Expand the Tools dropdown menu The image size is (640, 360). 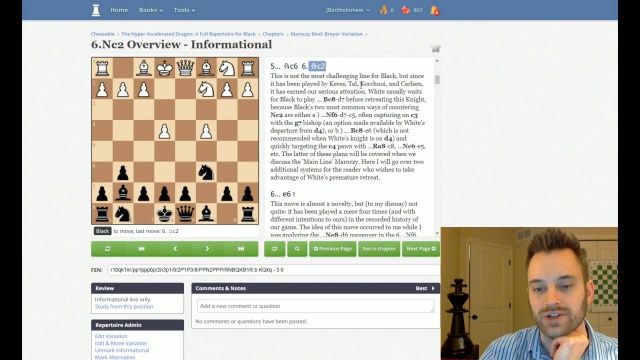184,10
